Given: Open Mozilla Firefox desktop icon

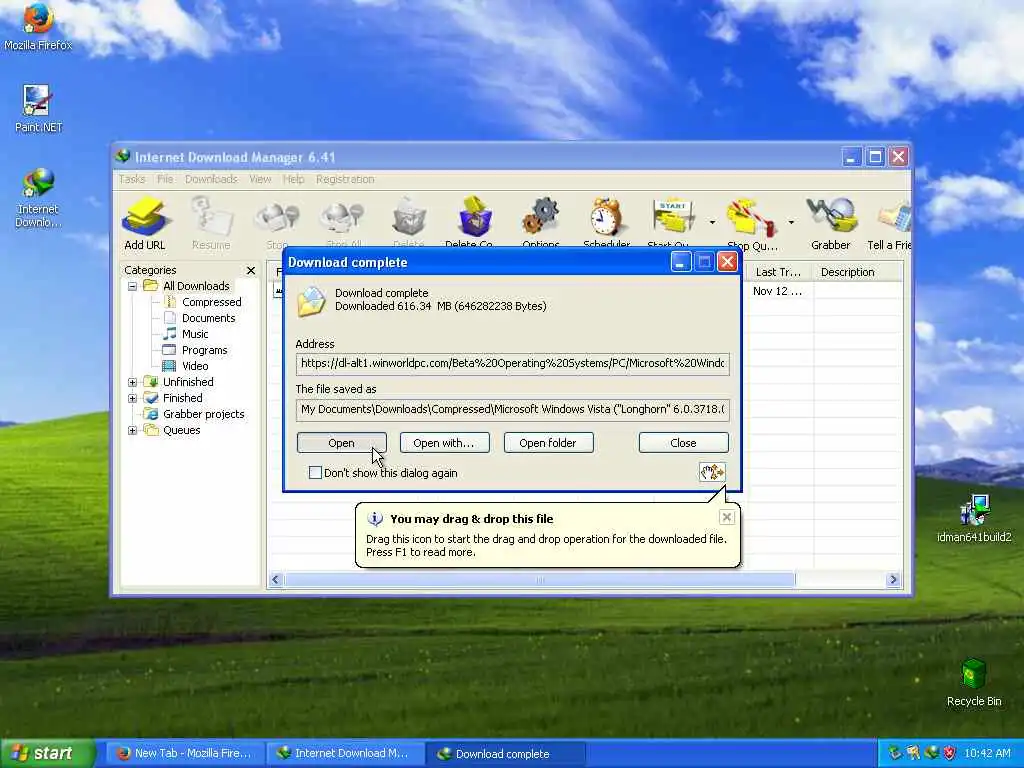Looking at the screenshot, I should 38,27.
